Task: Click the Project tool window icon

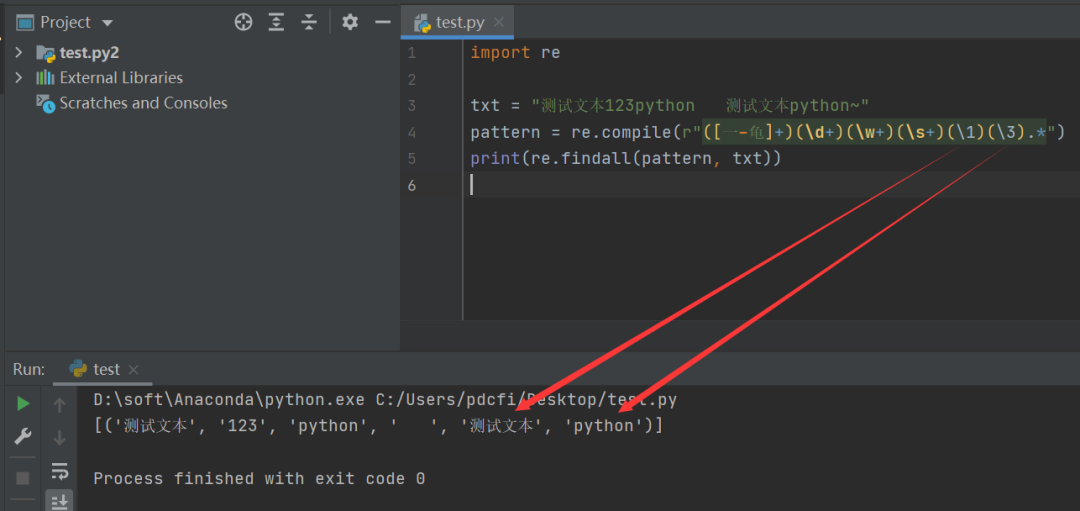Action: 25,23
